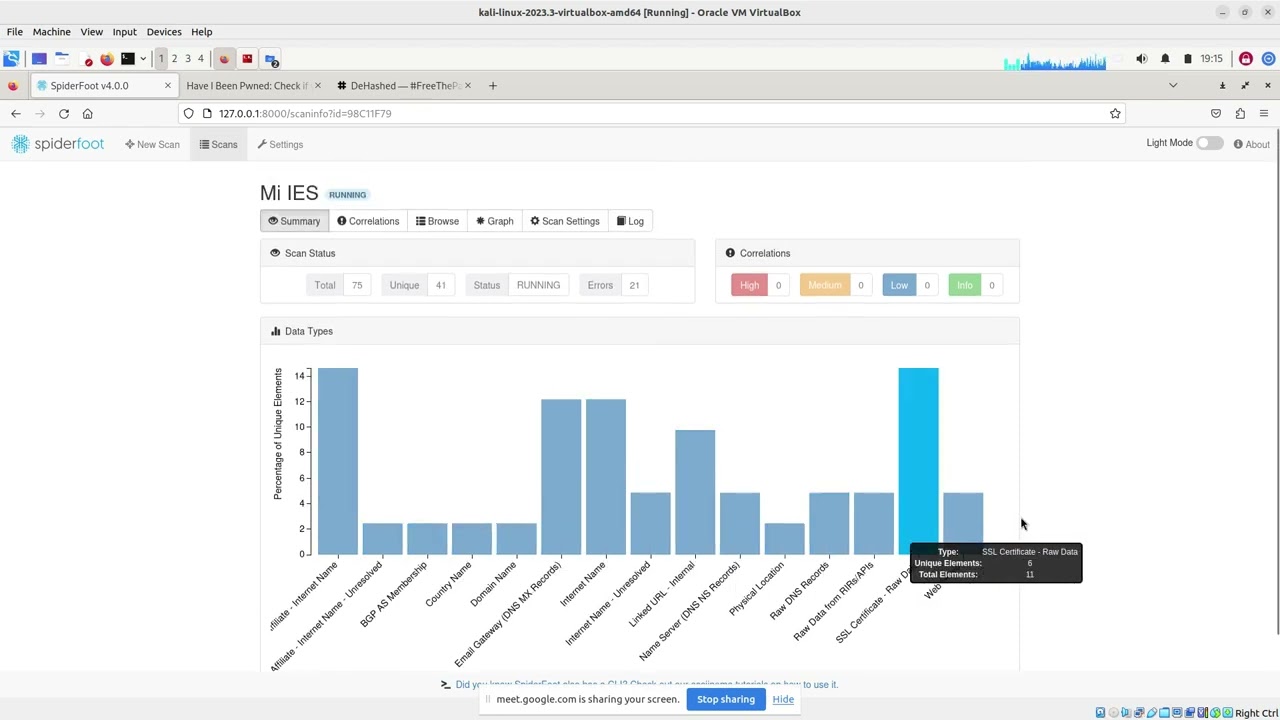The width and height of the screenshot is (1280, 720).
Task: Open the VirtualBox Help menu
Action: pos(201,32)
